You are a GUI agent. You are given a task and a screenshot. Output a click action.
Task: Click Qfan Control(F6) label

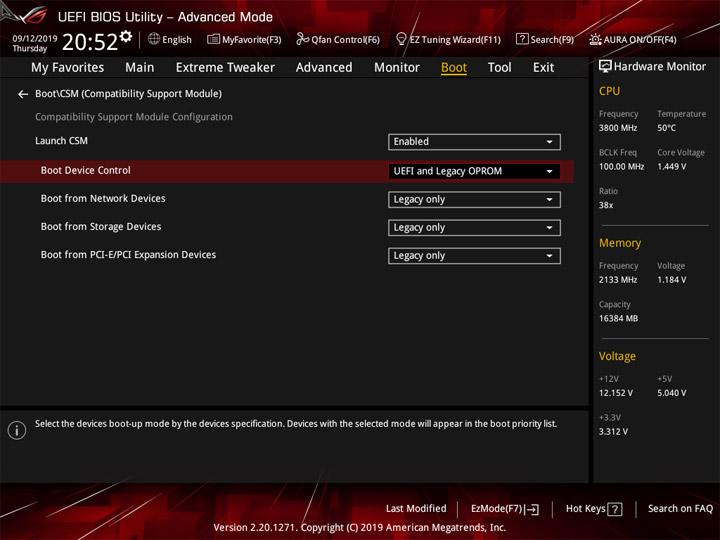pyautogui.click(x=345, y=40)
